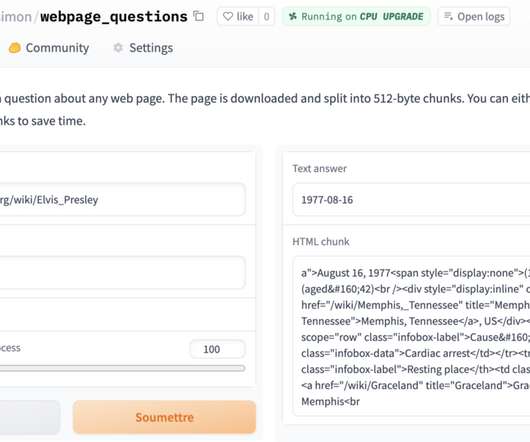Open the Community tab
530x442 pixels.
49,48
